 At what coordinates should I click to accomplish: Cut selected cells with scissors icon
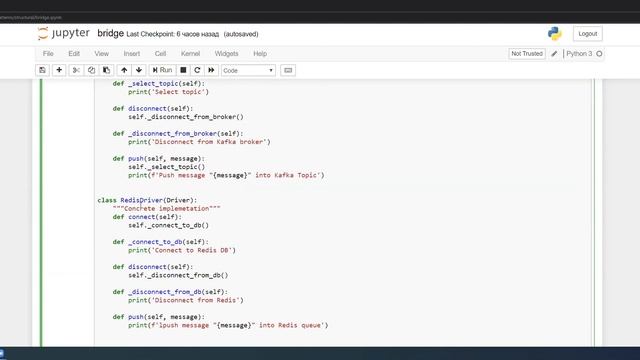[x=76, y=70]
